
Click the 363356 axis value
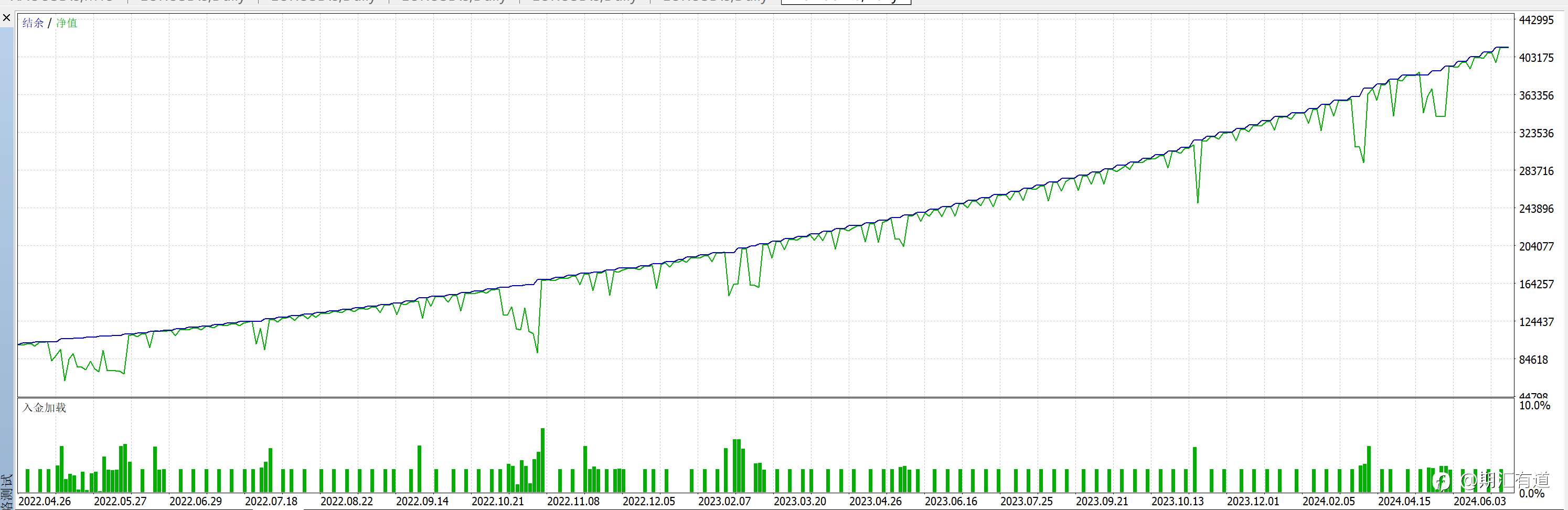[1537, 95]
